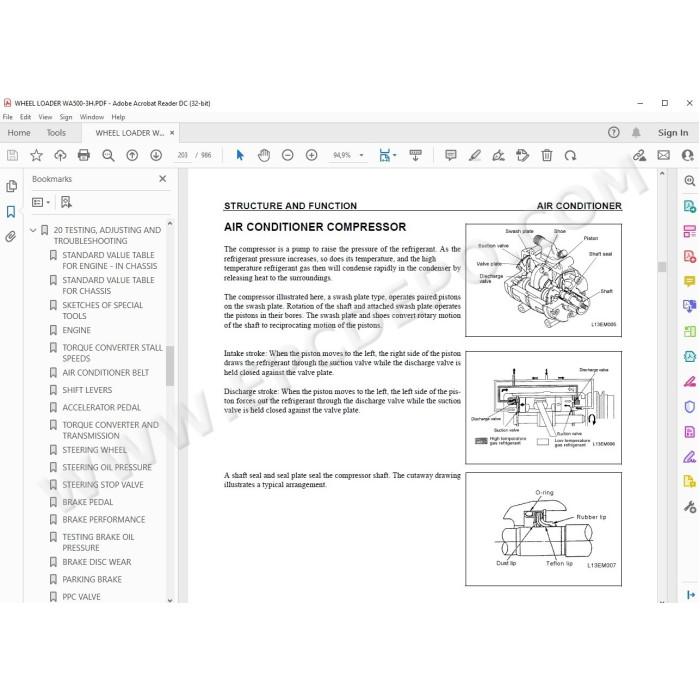Open bookmarks options dropdown

pos(41,202)
